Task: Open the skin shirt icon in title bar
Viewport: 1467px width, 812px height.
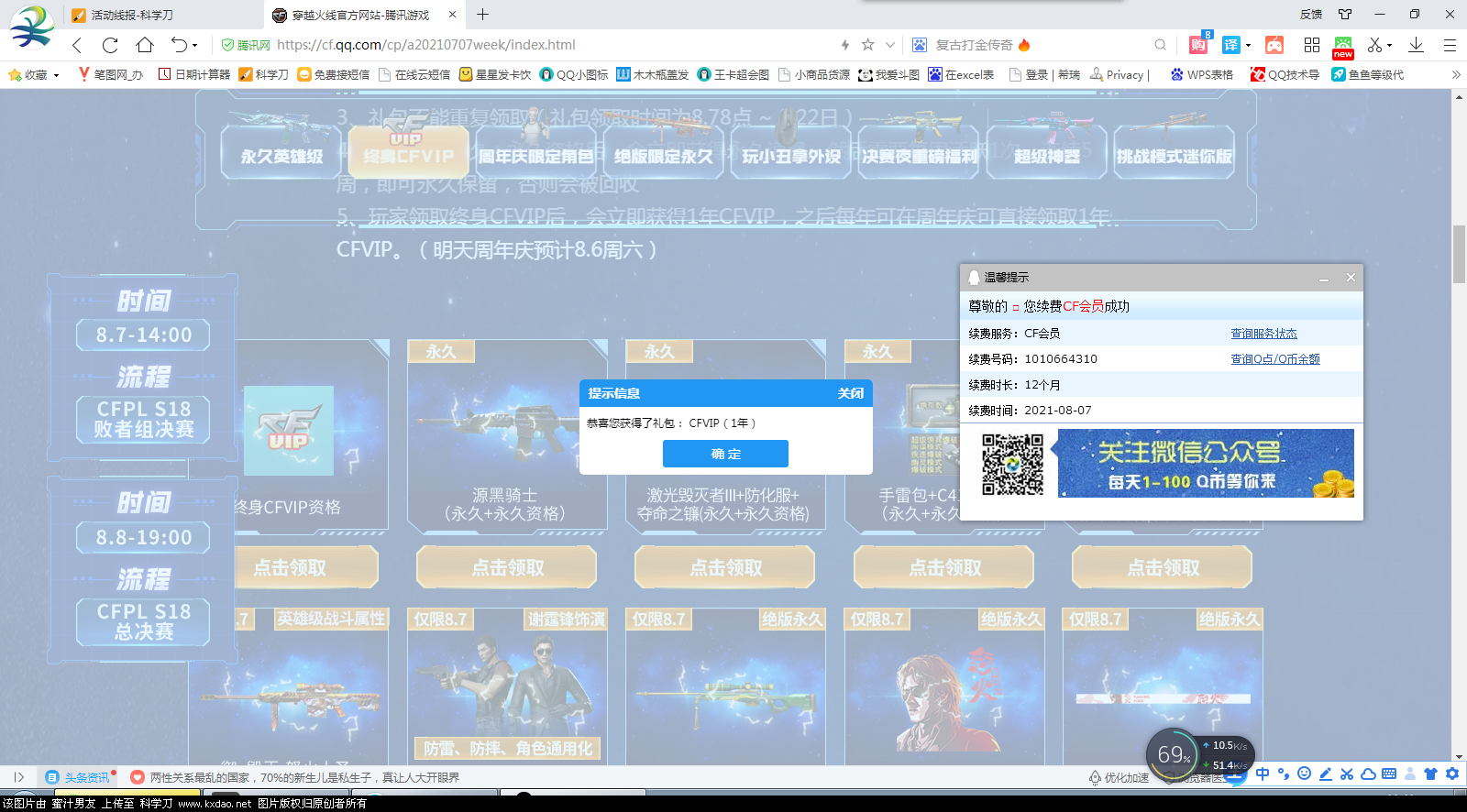Action: coord(1345,15)
